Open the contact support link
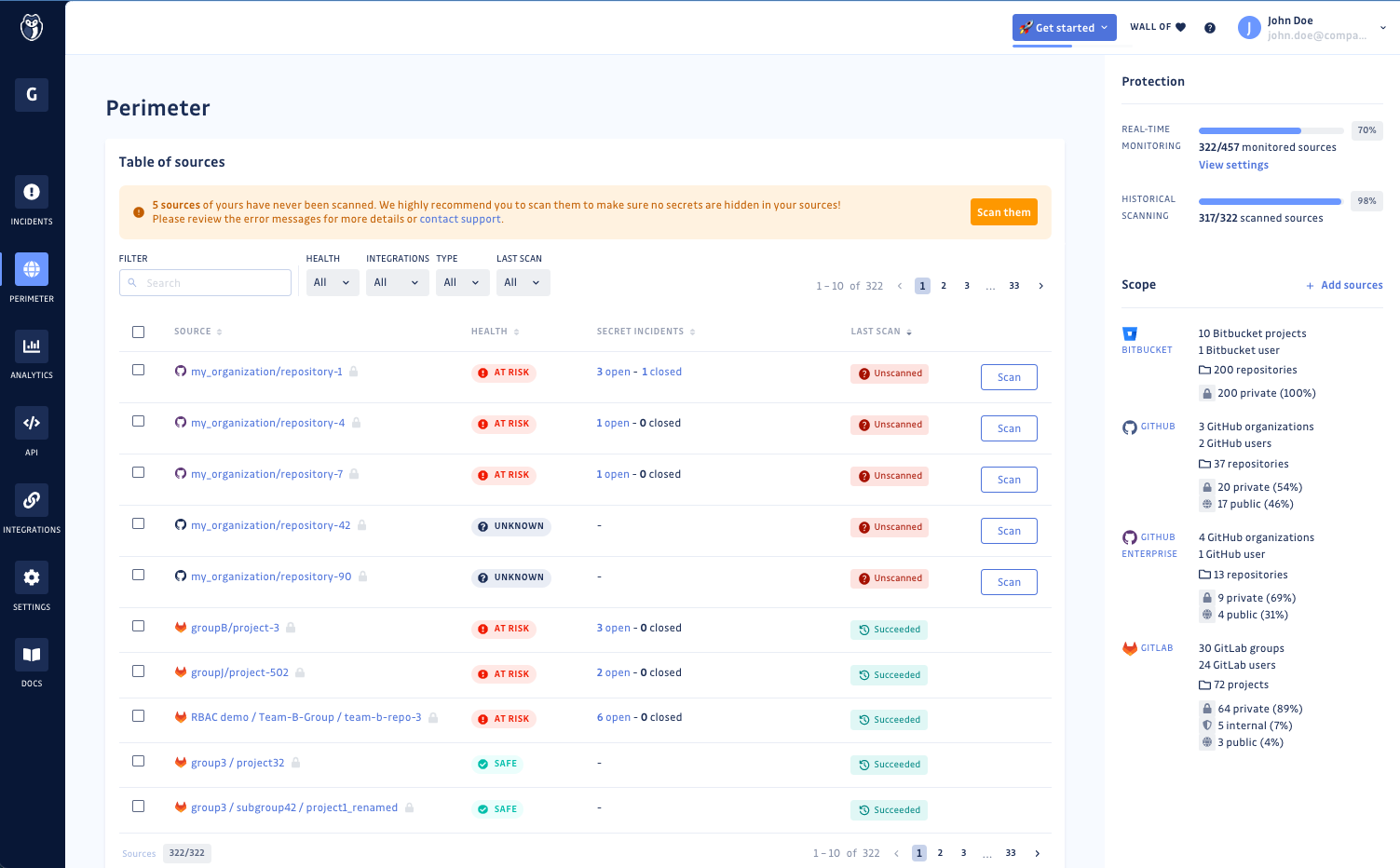Screen dimensions: 1400x868 click(x=459, y=218)
